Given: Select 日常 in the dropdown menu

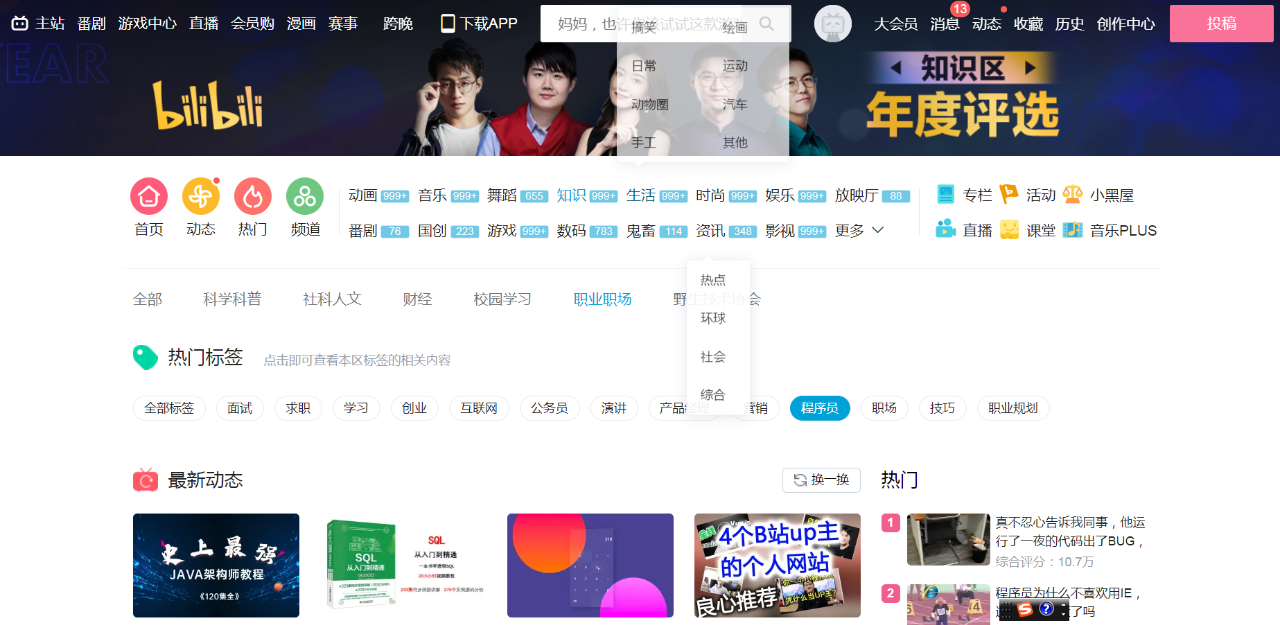Looking at the screenshot, I should (644, 66).
